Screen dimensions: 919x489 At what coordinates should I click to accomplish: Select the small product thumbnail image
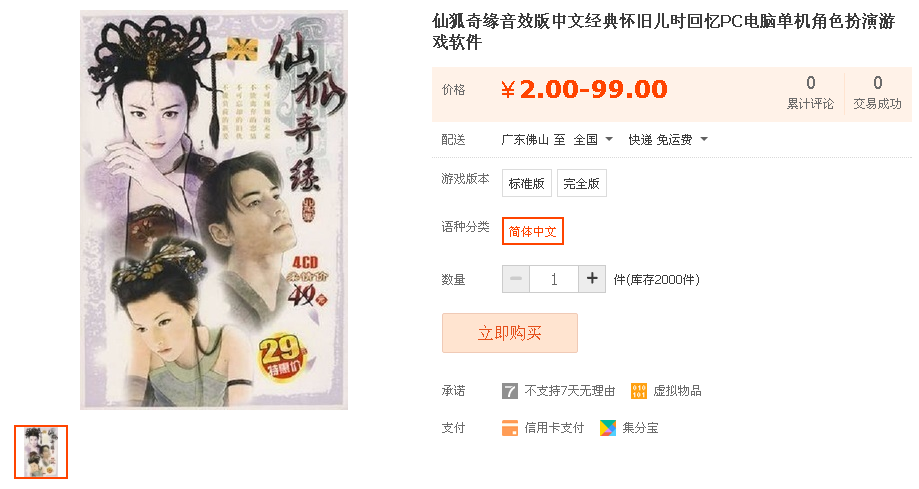[41, 451]
